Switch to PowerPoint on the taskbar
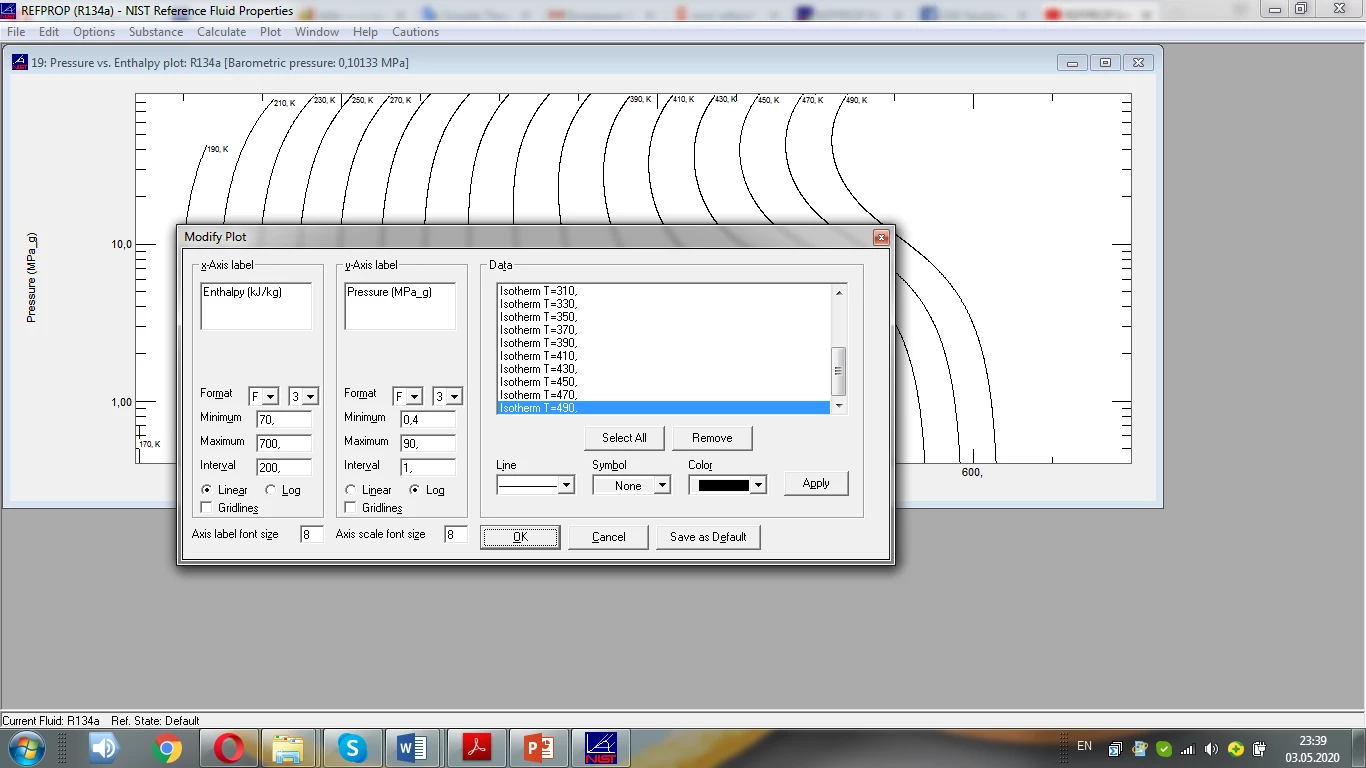 539,748
